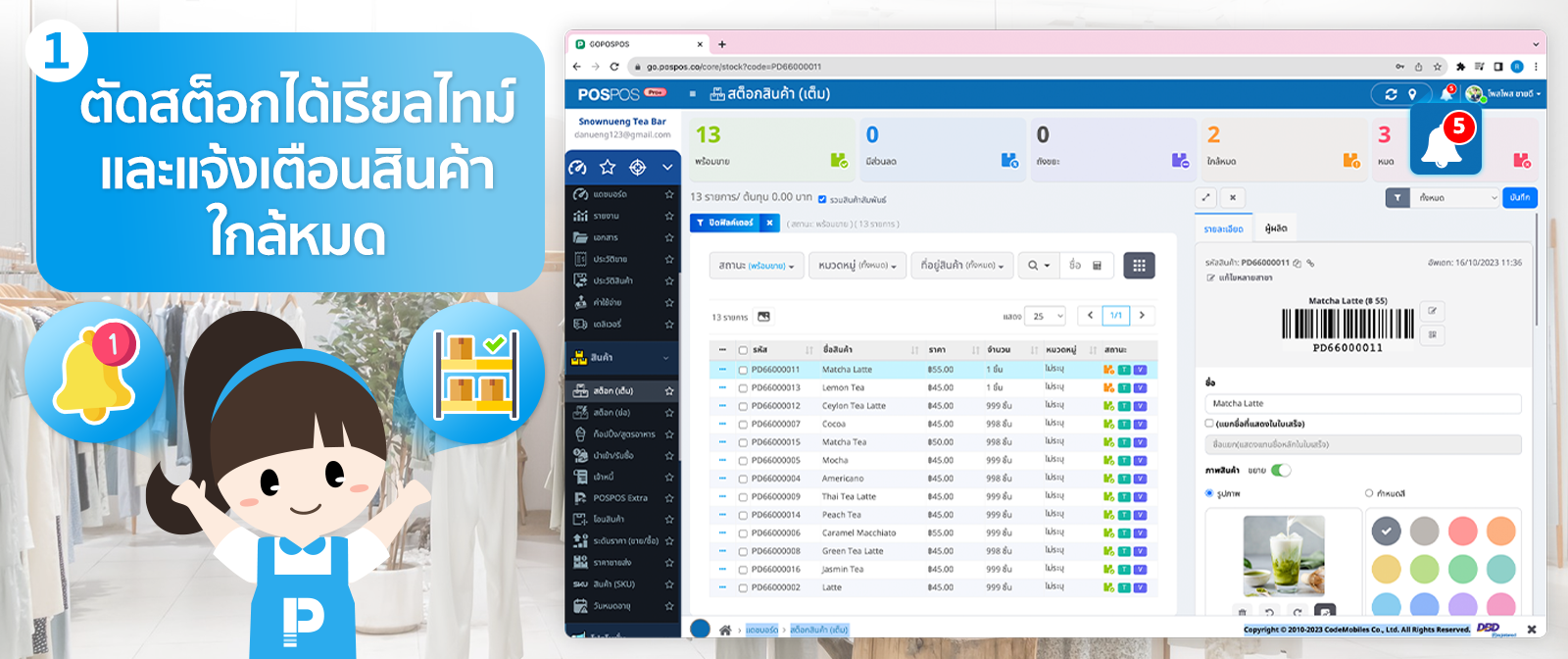The height and width of the screenshot is (659, 1568).
Task: Switch to the ผู้ผลิต tab
Action: (1276, 228)
